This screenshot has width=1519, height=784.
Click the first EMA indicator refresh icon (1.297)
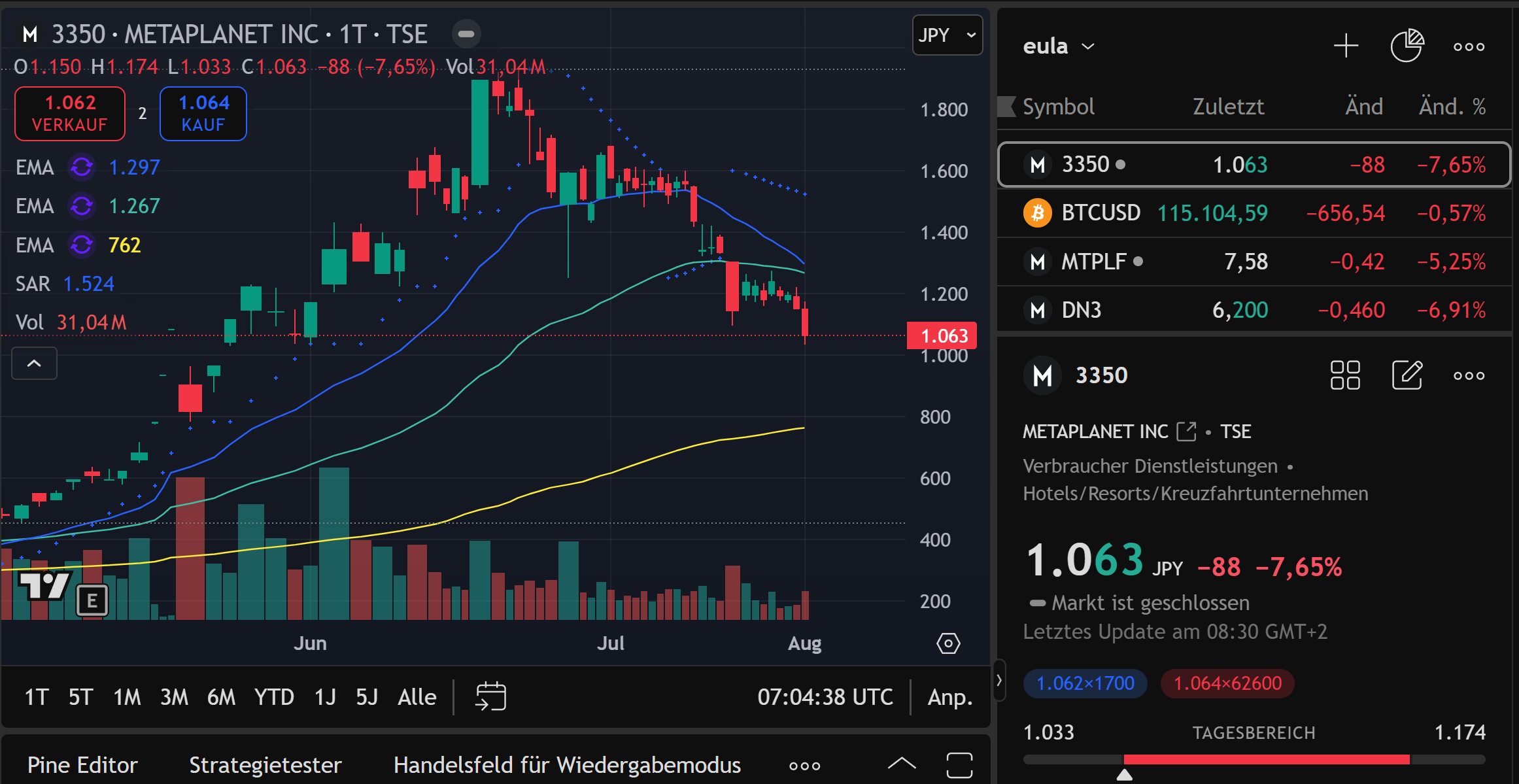click(82, 167)
